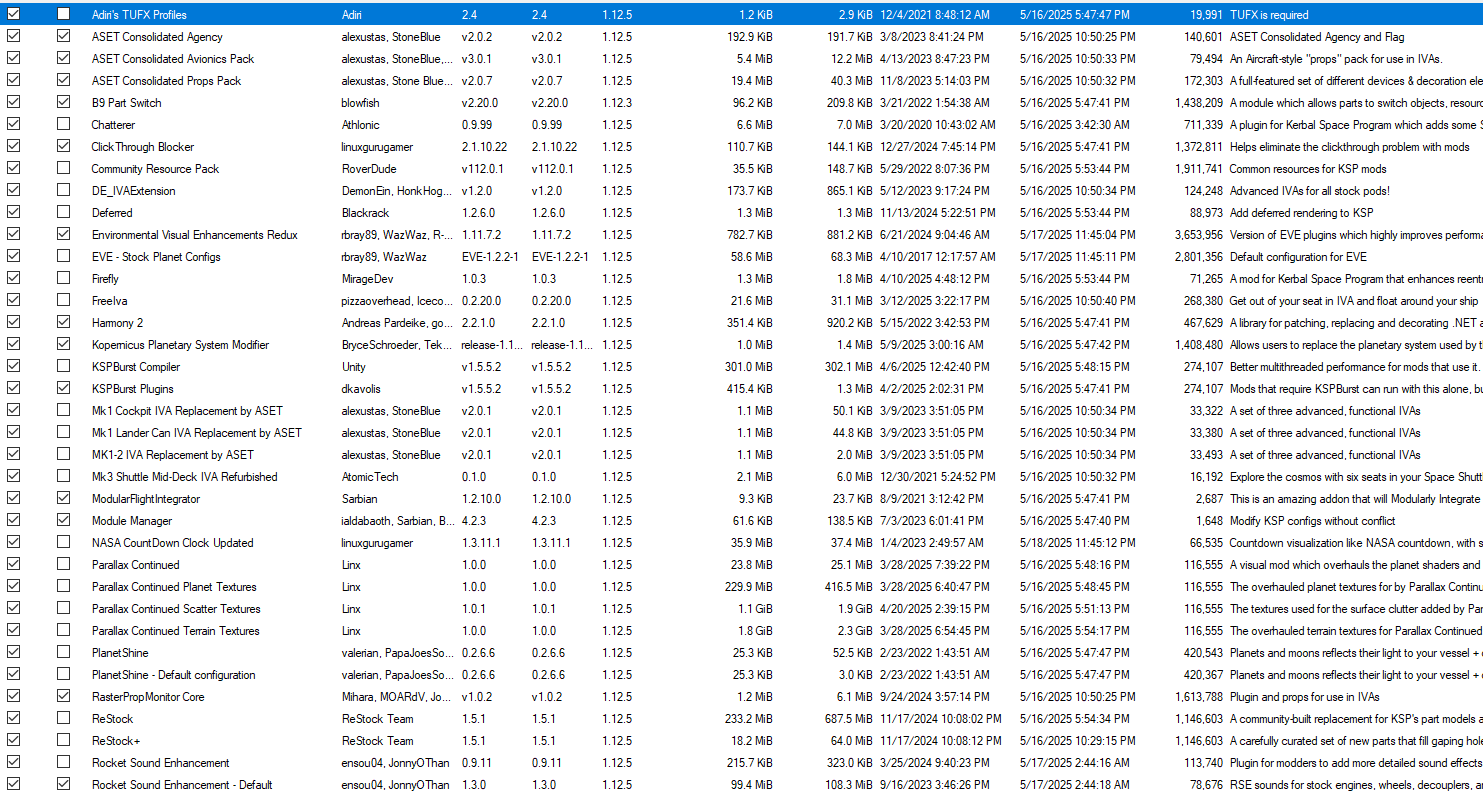Viewport: 1483px width, 792px height.
Task: Select Mk1 Cockpit IVA Replacement by ASET
Action: coord(187,411)
